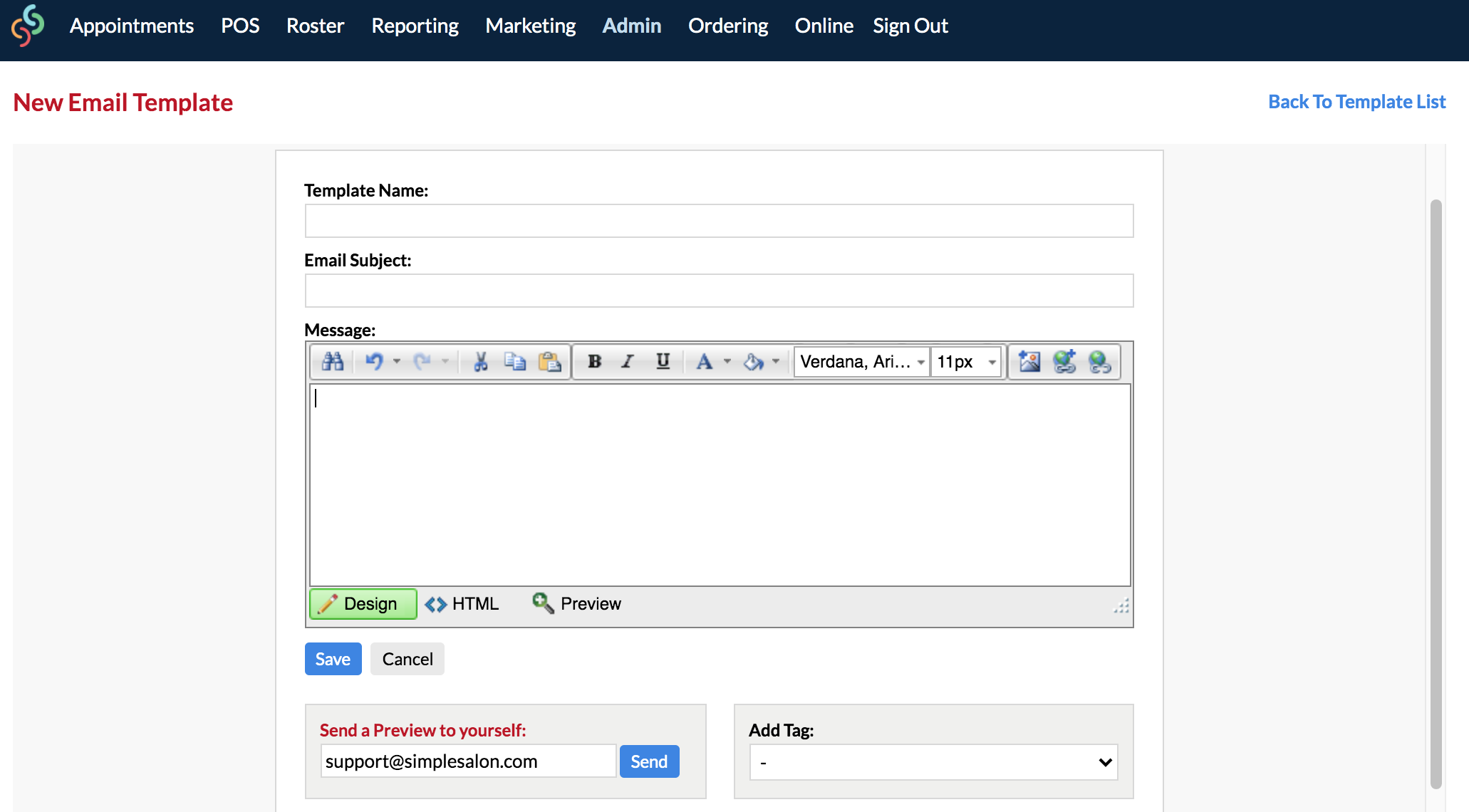This screenshot has width=1469, height=812.
Task: Click the blue Save button
Action: click(x=333, y=659)
